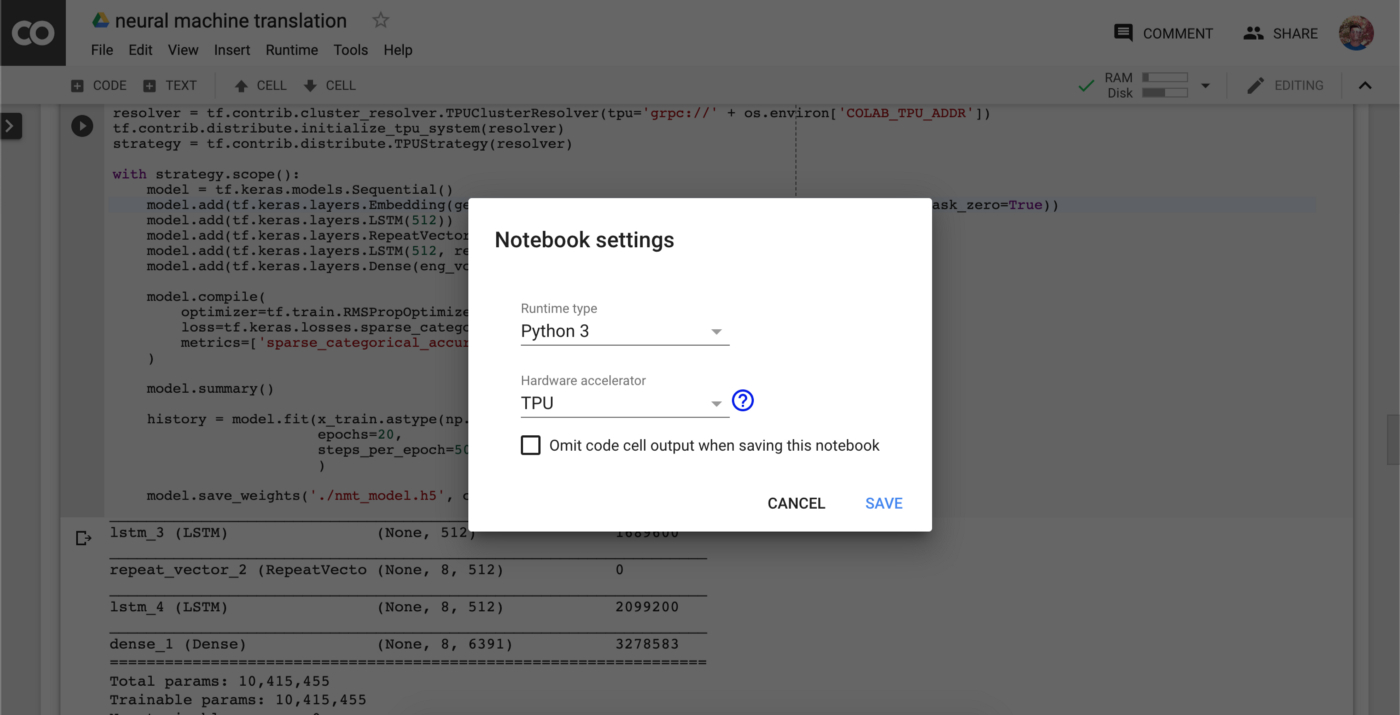Check Omit code cell output checkbox
Viewport: 1400px width, 715px height.
coord(531,445)
